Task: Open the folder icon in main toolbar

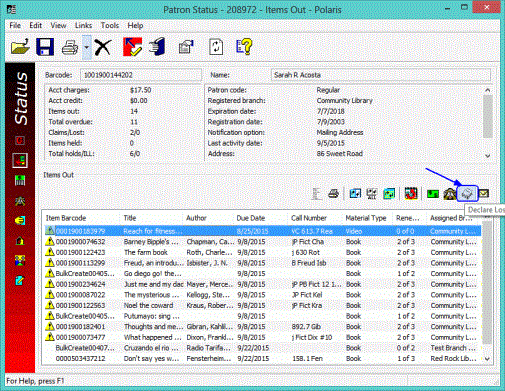Action: point(20,47)
